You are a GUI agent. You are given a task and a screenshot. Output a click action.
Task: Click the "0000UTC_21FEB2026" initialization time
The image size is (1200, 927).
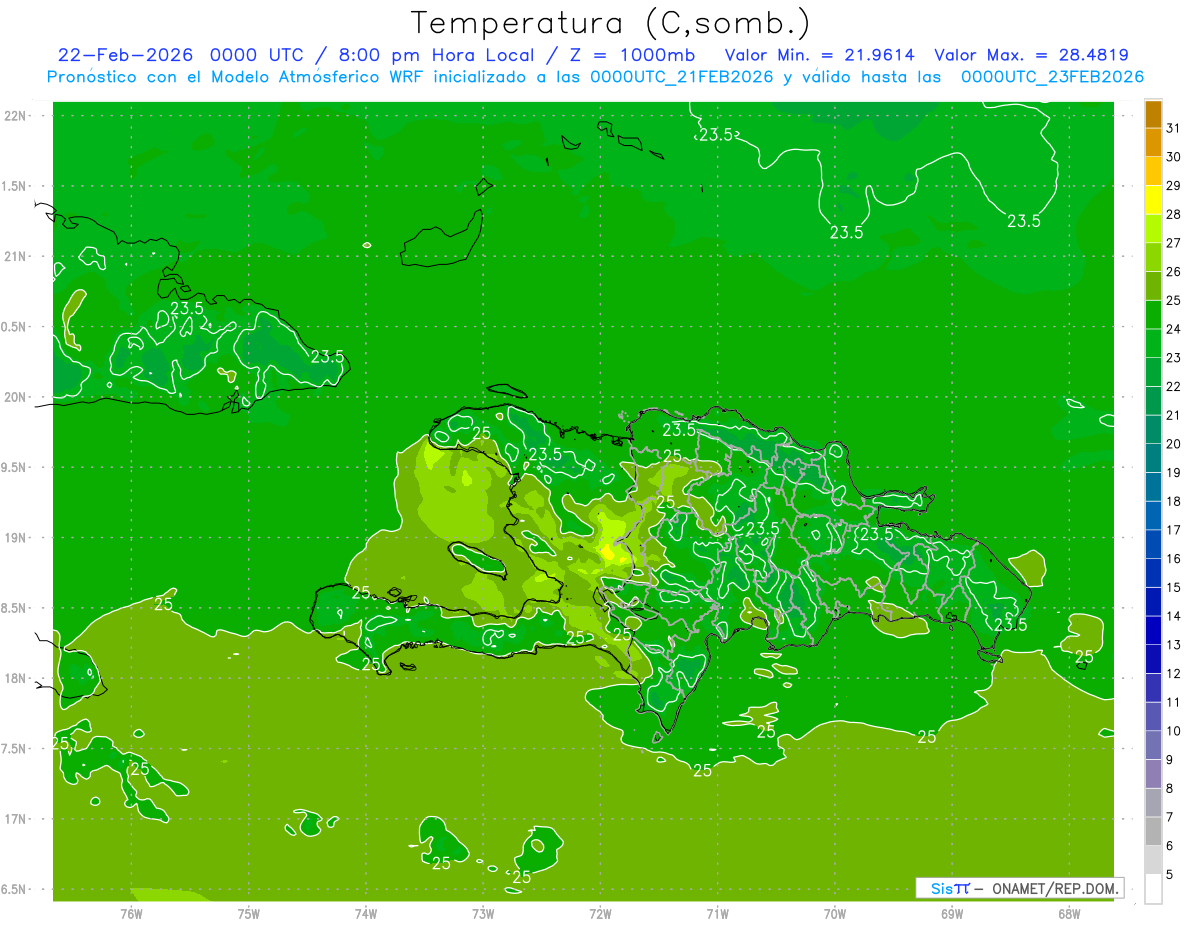point(682,77)
